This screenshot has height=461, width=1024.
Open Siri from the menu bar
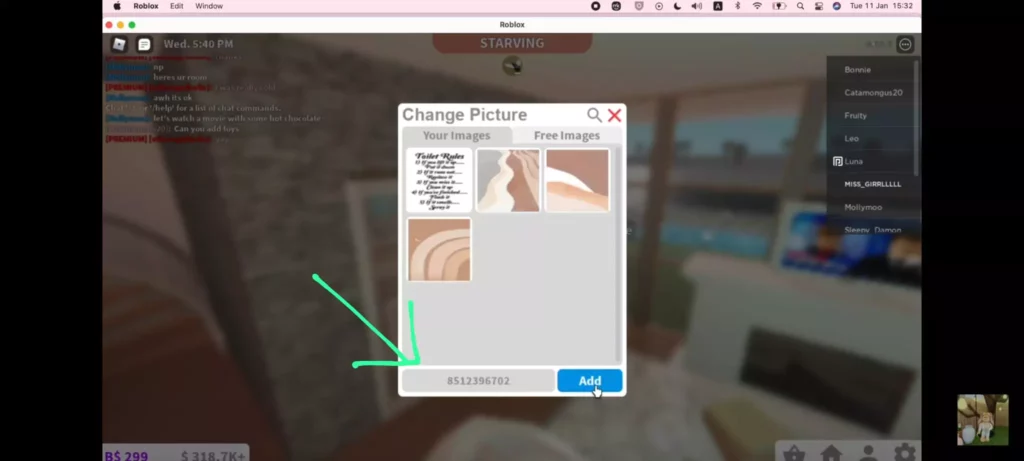click(x=837, y=6)
